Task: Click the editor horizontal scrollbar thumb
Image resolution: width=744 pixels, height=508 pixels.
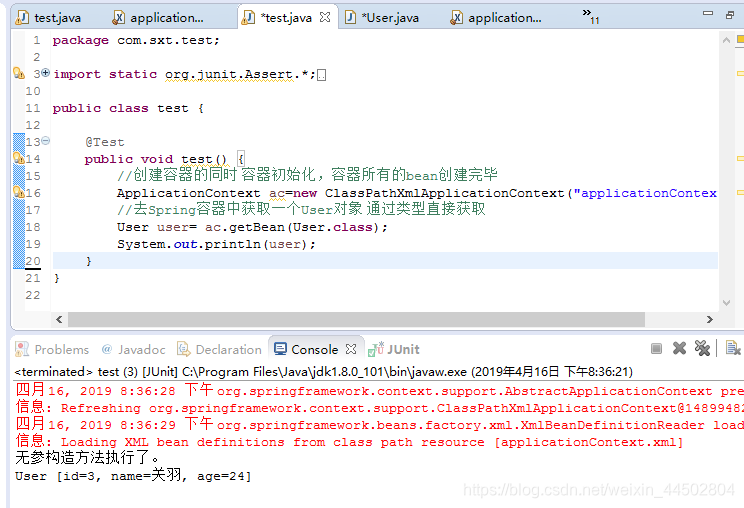Action: pos(356,319)
